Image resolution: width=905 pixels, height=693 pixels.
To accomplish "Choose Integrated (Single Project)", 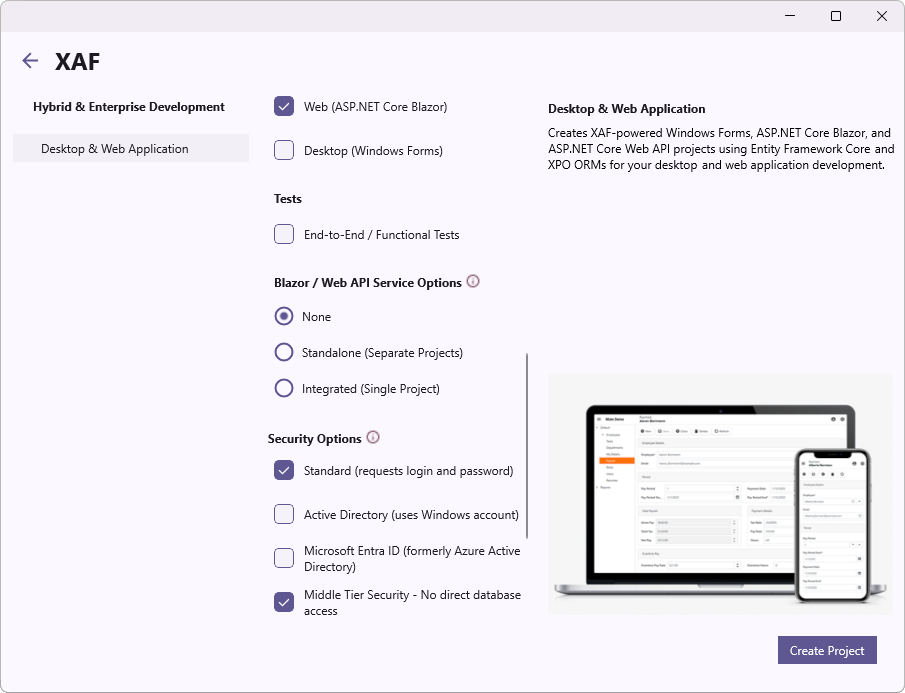I will click(x=284, y=388).
